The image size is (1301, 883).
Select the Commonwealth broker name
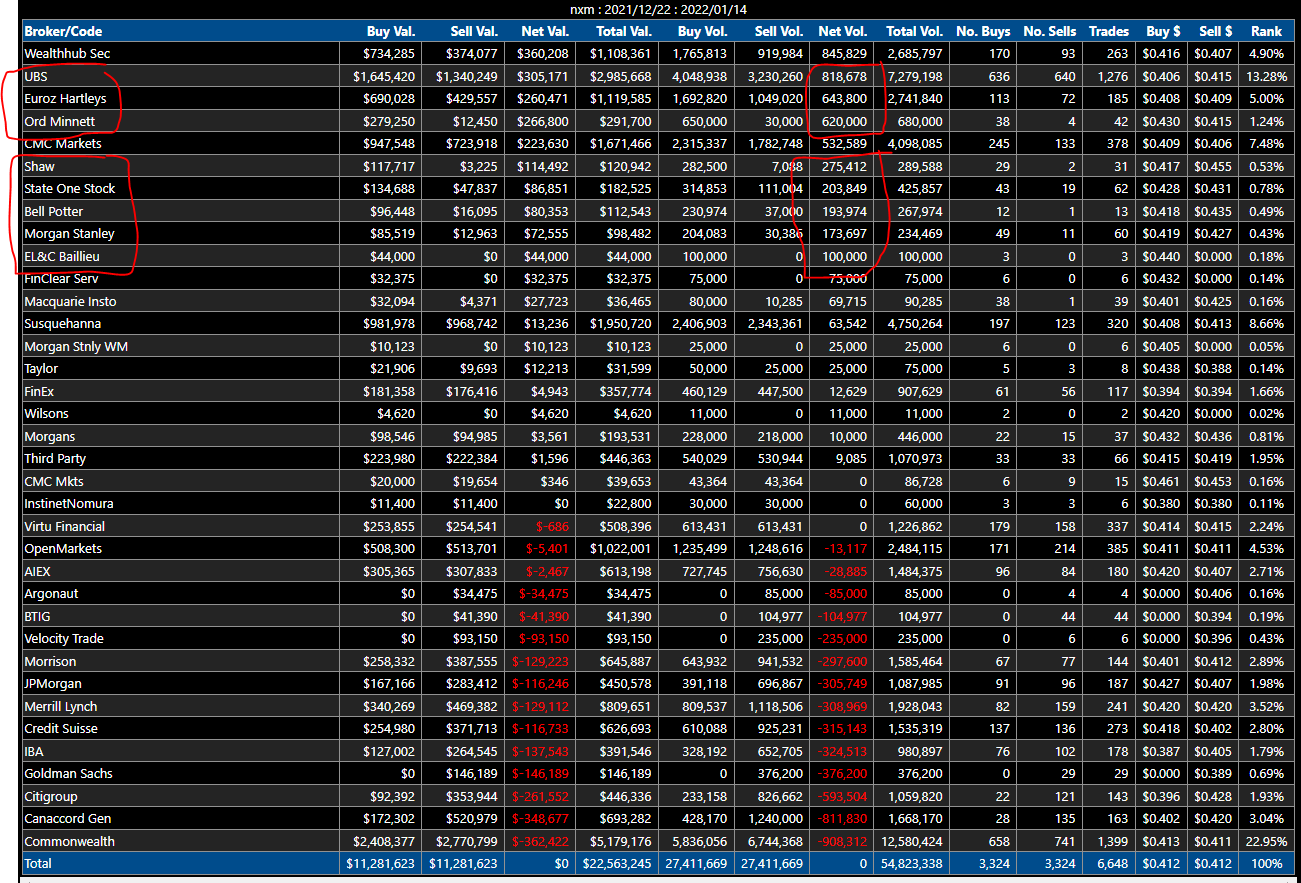pyautogui.click(x=69, y=841)
